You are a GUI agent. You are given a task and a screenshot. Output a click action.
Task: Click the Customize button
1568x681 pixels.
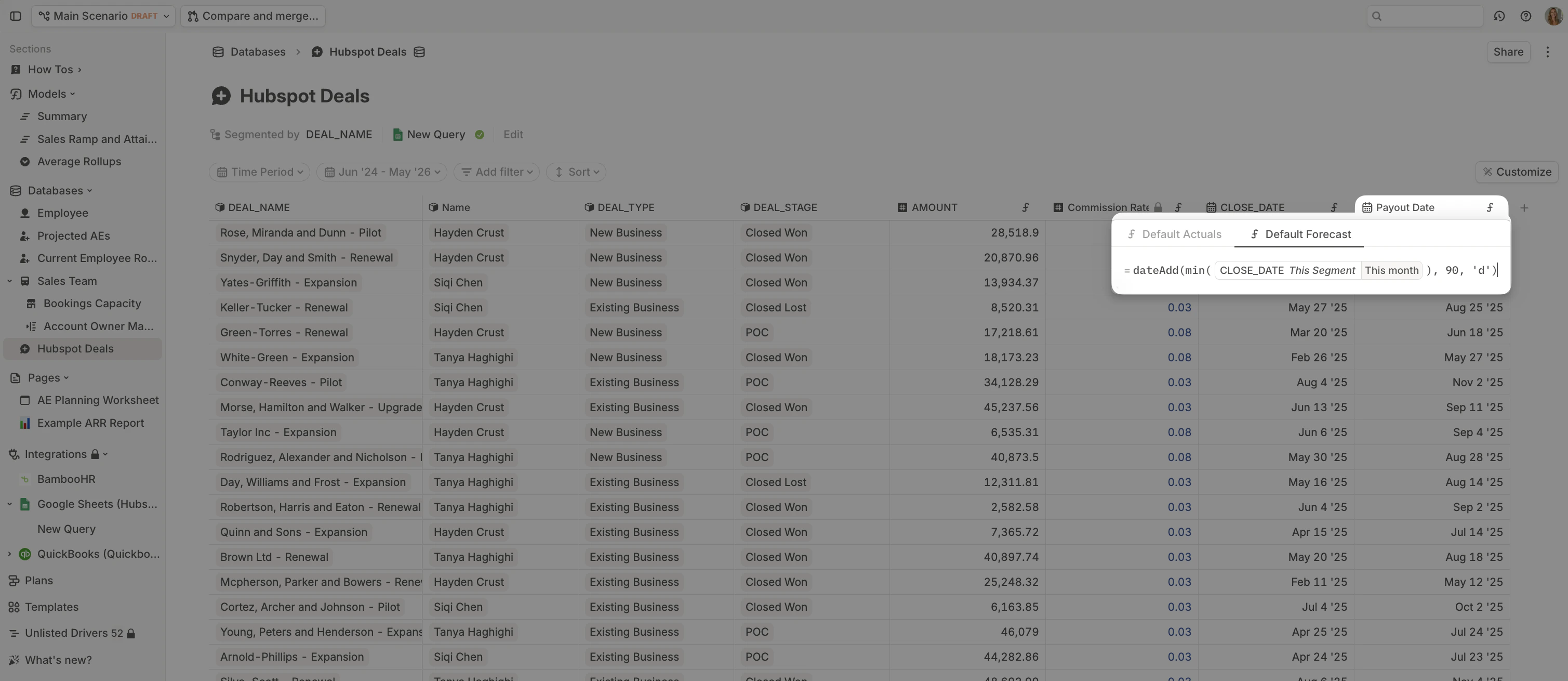[x=1516, y=172]
